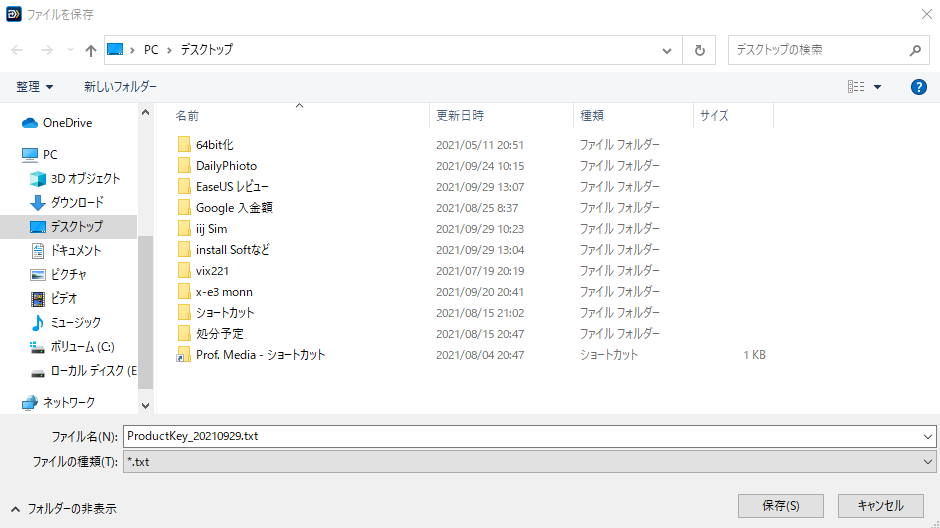The height and width of the screenshot is (528, 940).
Task: Click the vix221 folder name
Action: tap(212, 271)
